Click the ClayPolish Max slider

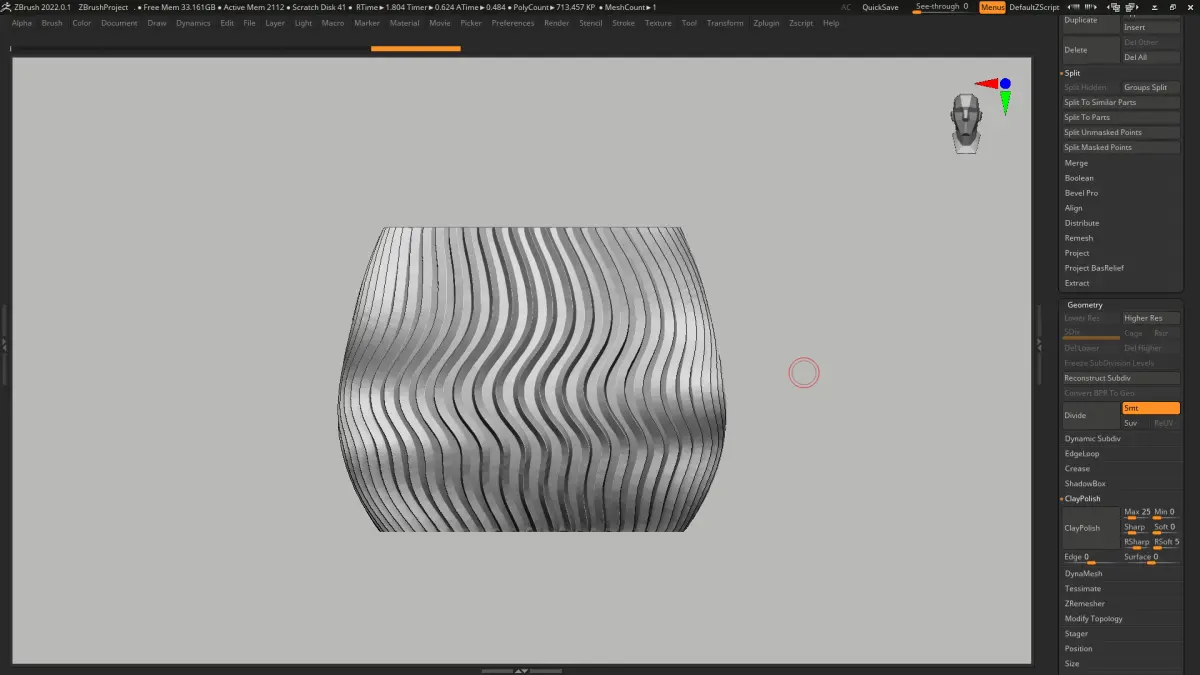[x=1136, y=513]
